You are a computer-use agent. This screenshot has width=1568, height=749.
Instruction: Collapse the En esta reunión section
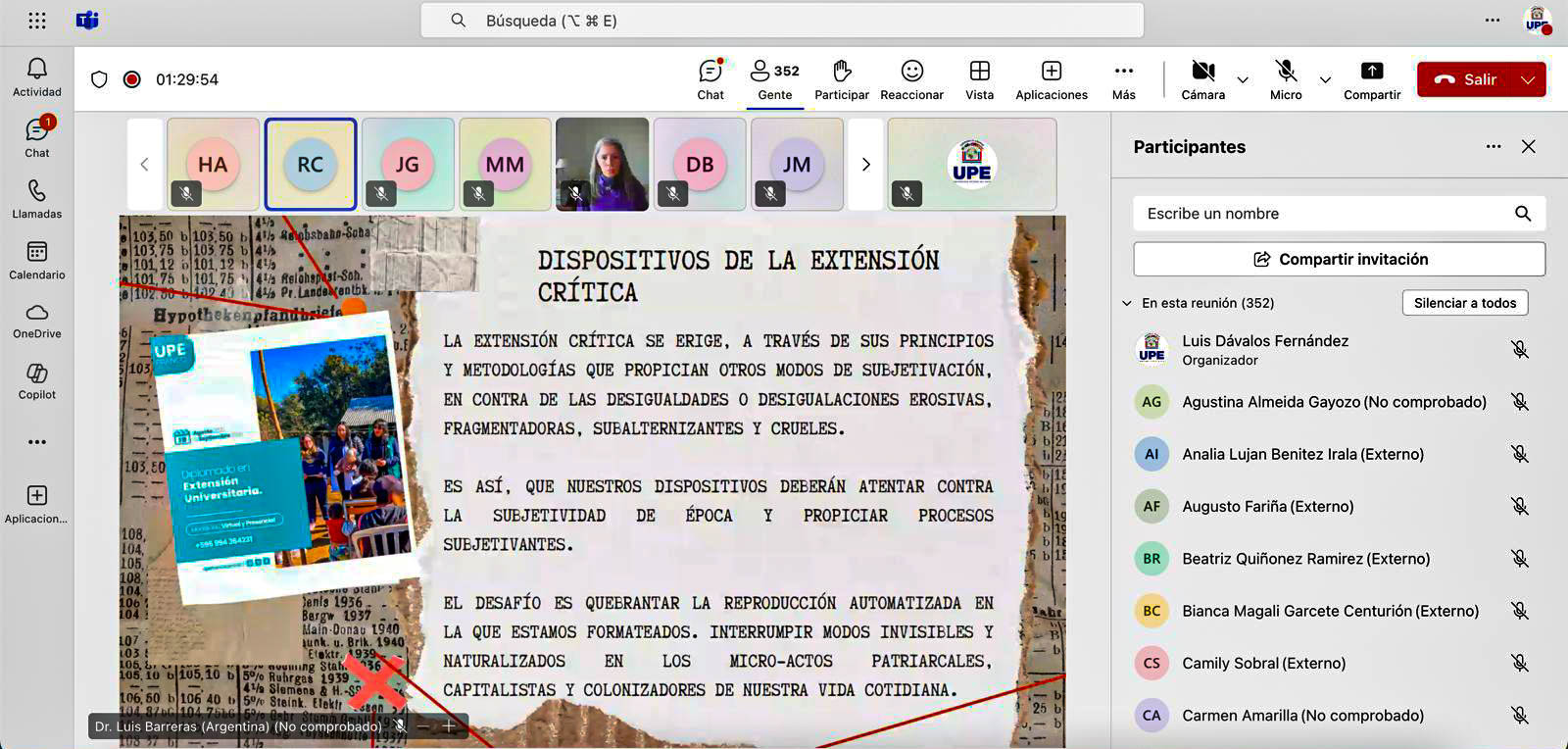(1127, 303)
